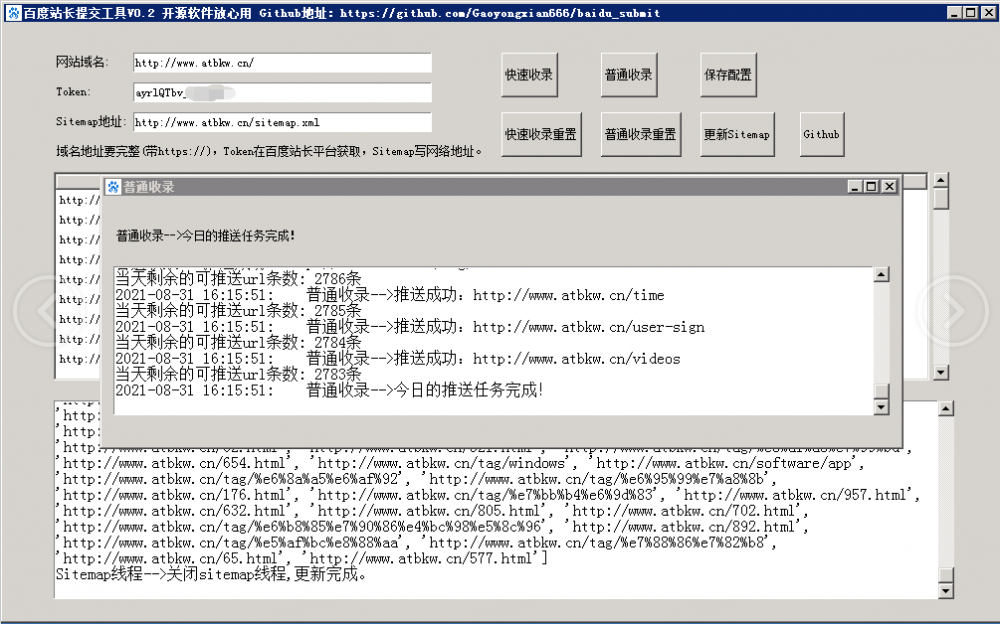This screenshot has height=624, width=1000.
Task: Click the line Sitemap线程-->关闭sitemap线程,更新完成。
Action: 211,574
